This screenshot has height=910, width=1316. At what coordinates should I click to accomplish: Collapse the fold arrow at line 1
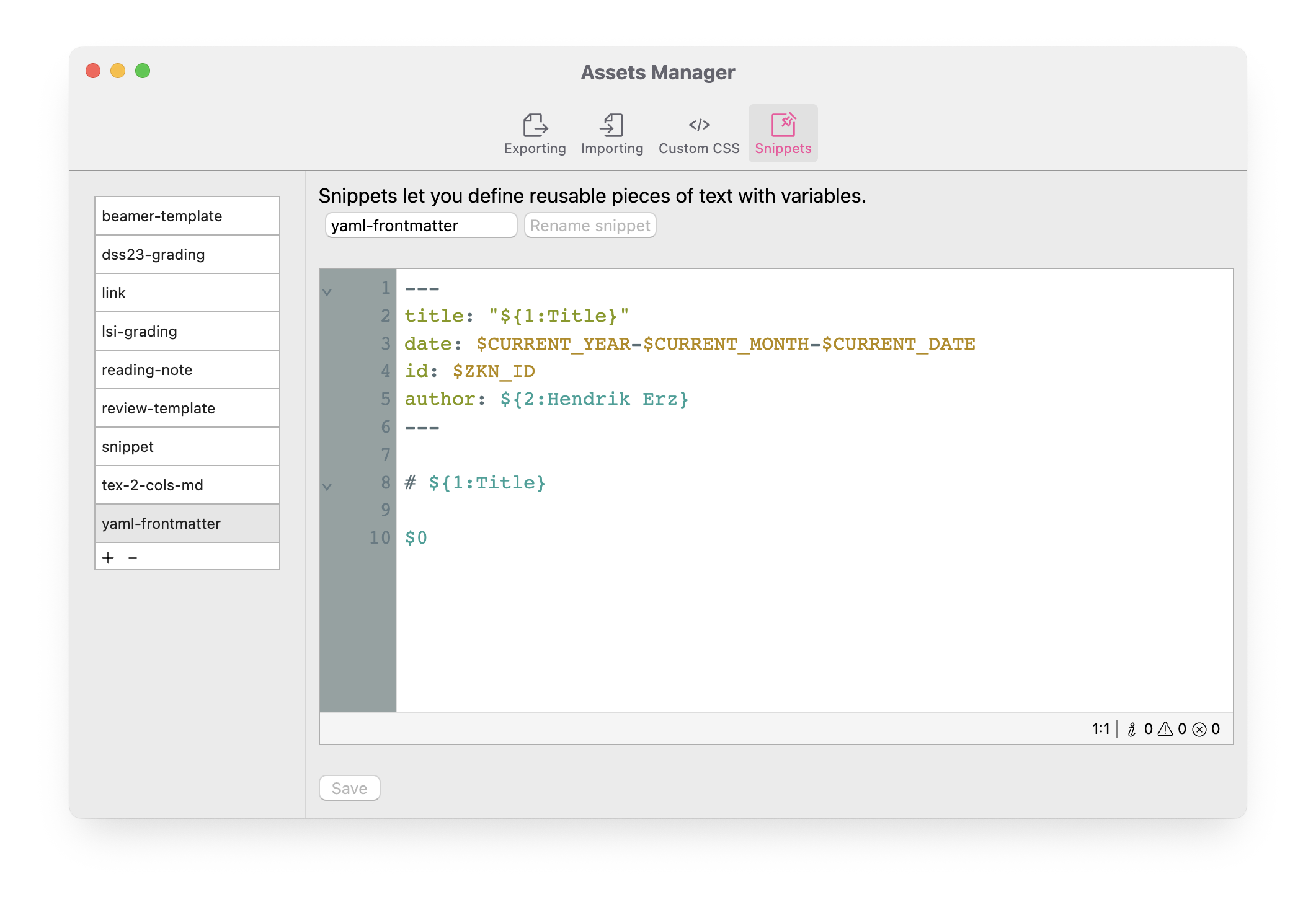(327, 292)
